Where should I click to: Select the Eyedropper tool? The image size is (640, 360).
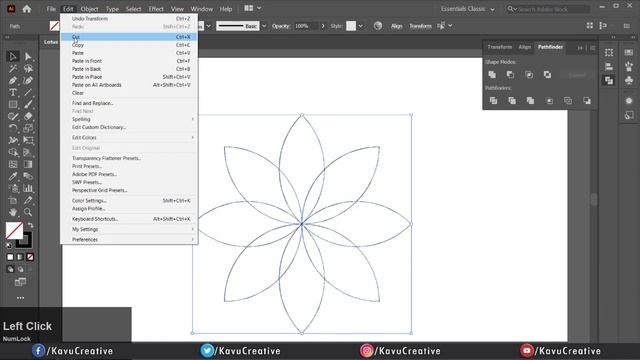13,176
